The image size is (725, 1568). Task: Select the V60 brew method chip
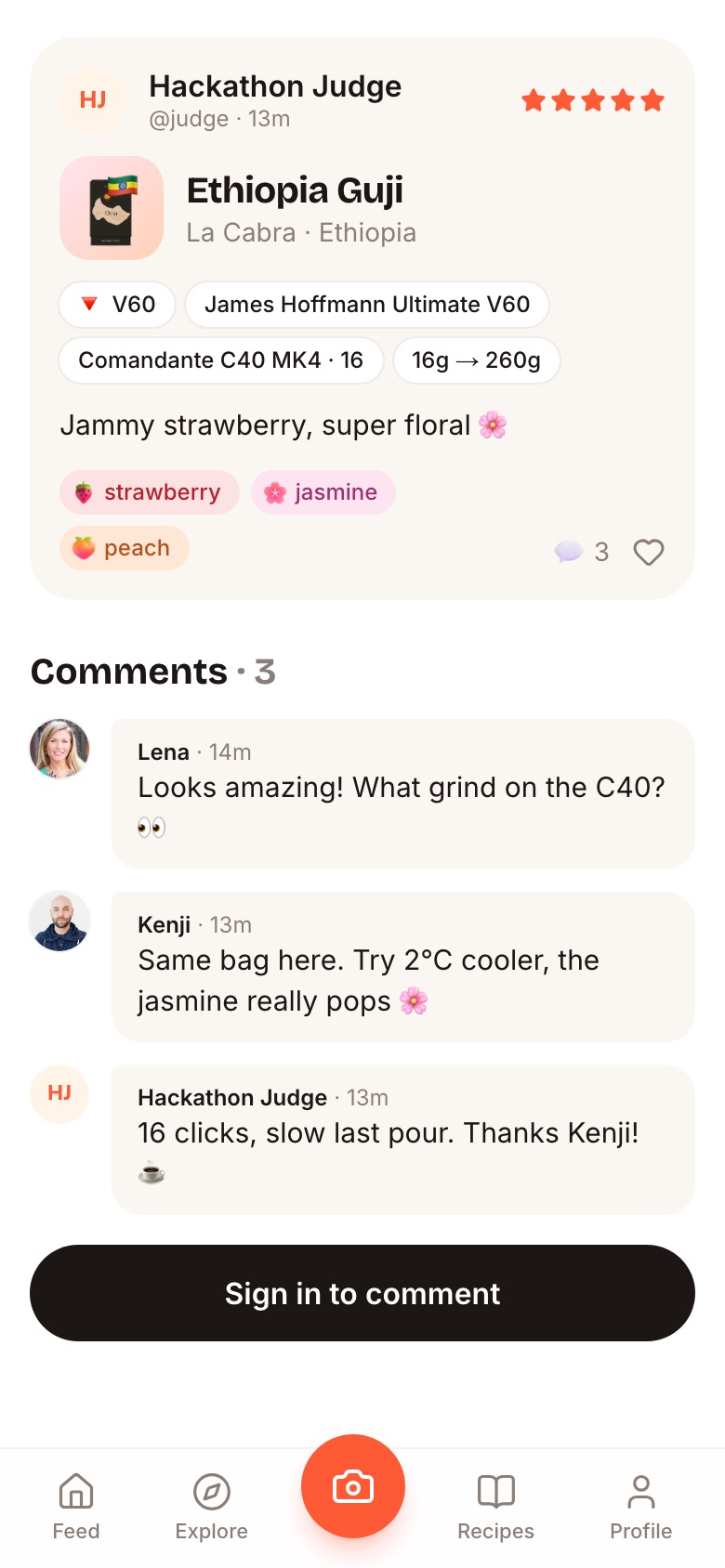tap(117, 305)
